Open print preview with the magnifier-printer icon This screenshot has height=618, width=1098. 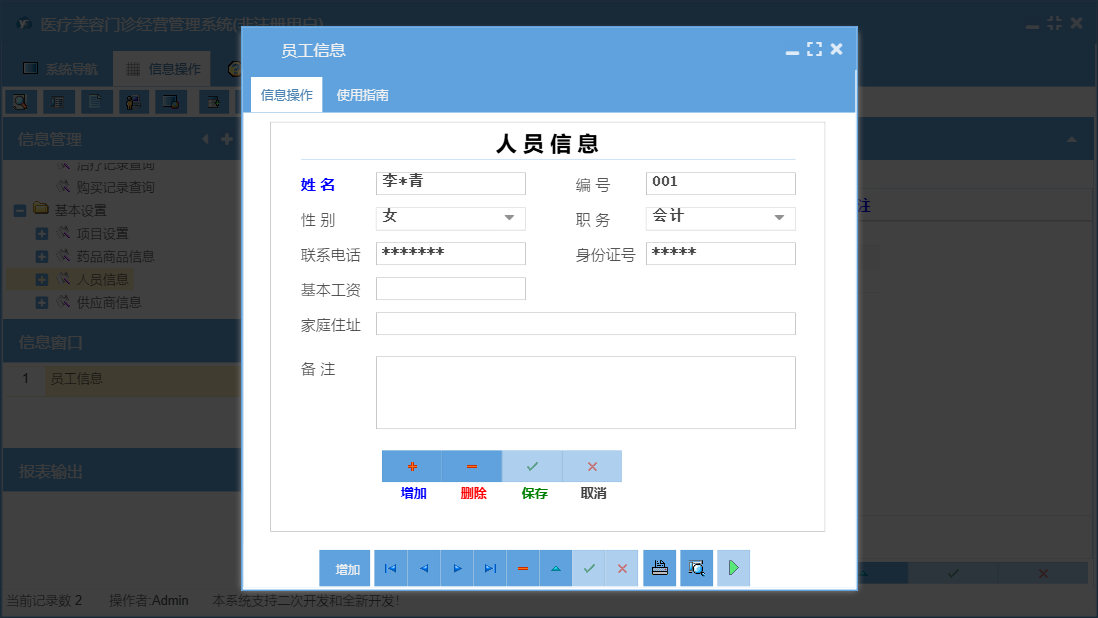coord(696,567)
